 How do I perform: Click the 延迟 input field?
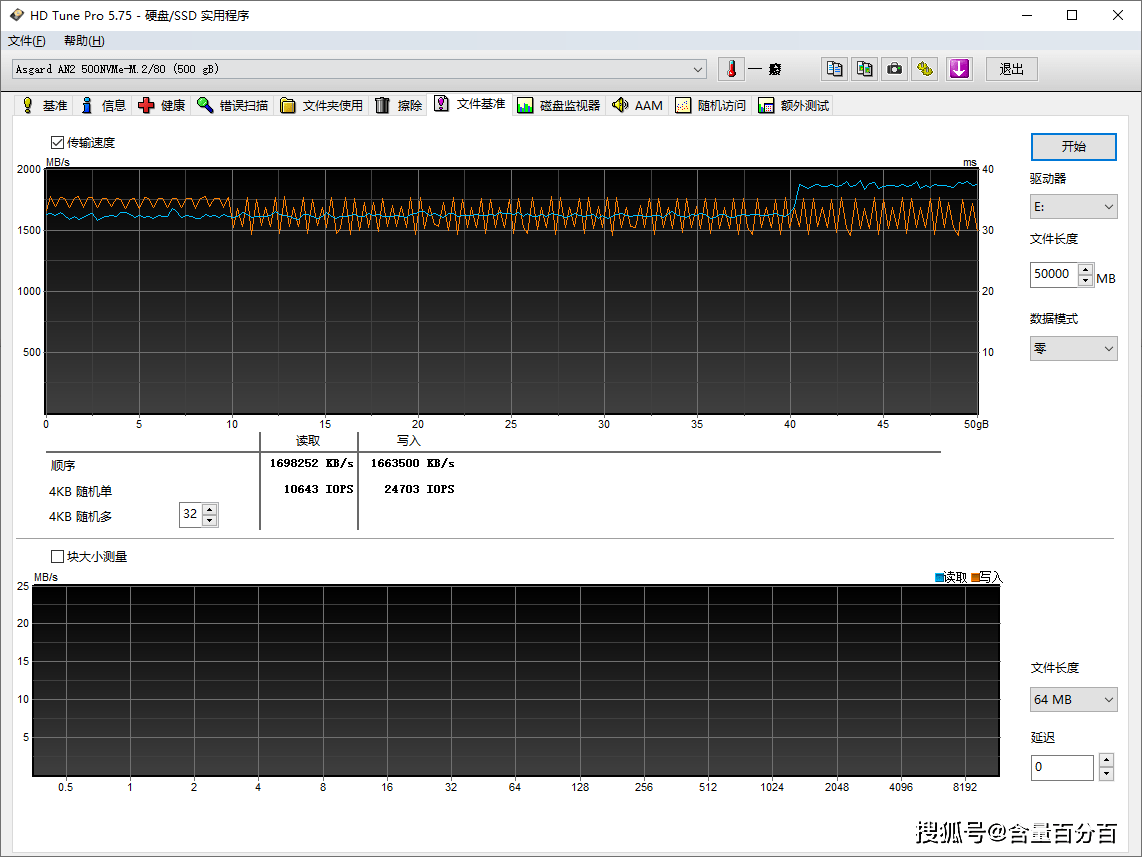[1063, 767]
